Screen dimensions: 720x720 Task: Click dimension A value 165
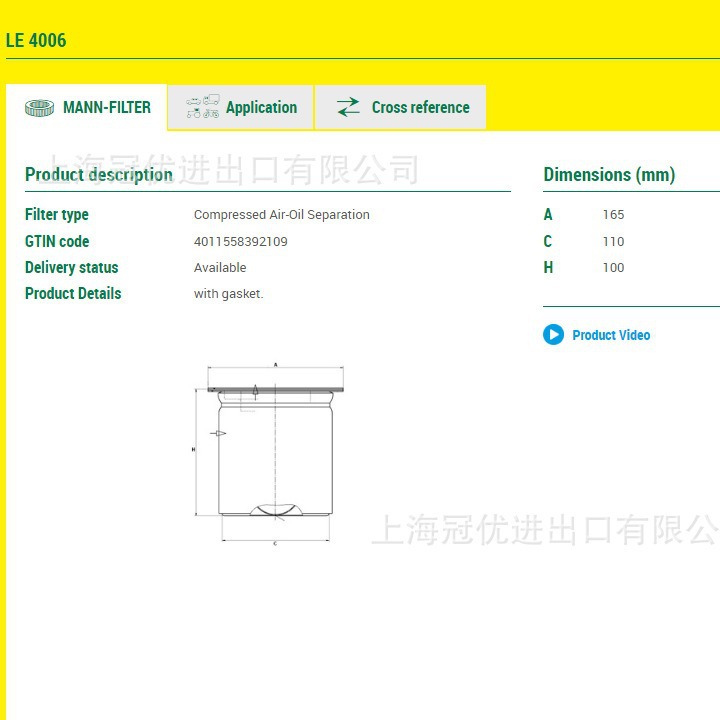[613, 214]
